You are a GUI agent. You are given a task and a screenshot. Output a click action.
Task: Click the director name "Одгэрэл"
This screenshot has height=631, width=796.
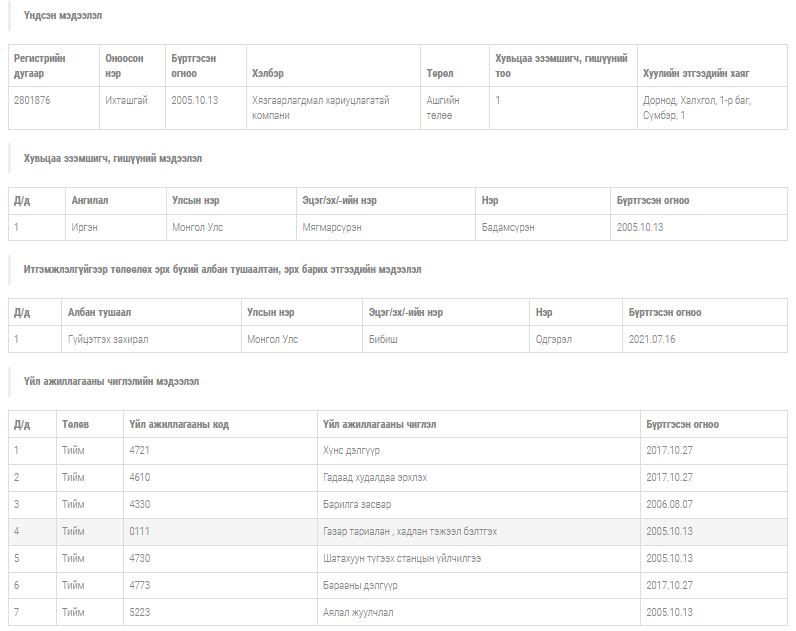tap(554, 339)
